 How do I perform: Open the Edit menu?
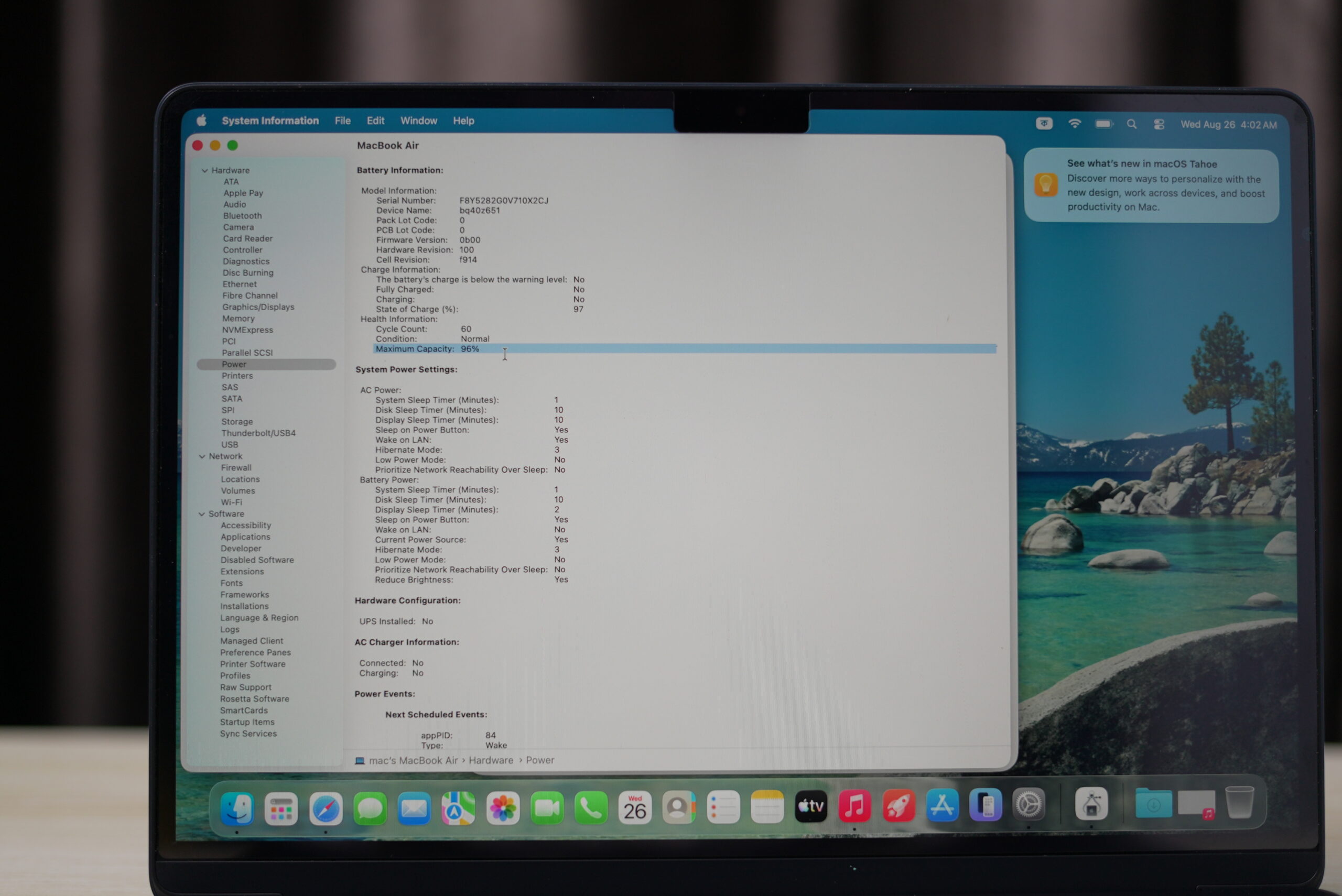coord(375,121)
